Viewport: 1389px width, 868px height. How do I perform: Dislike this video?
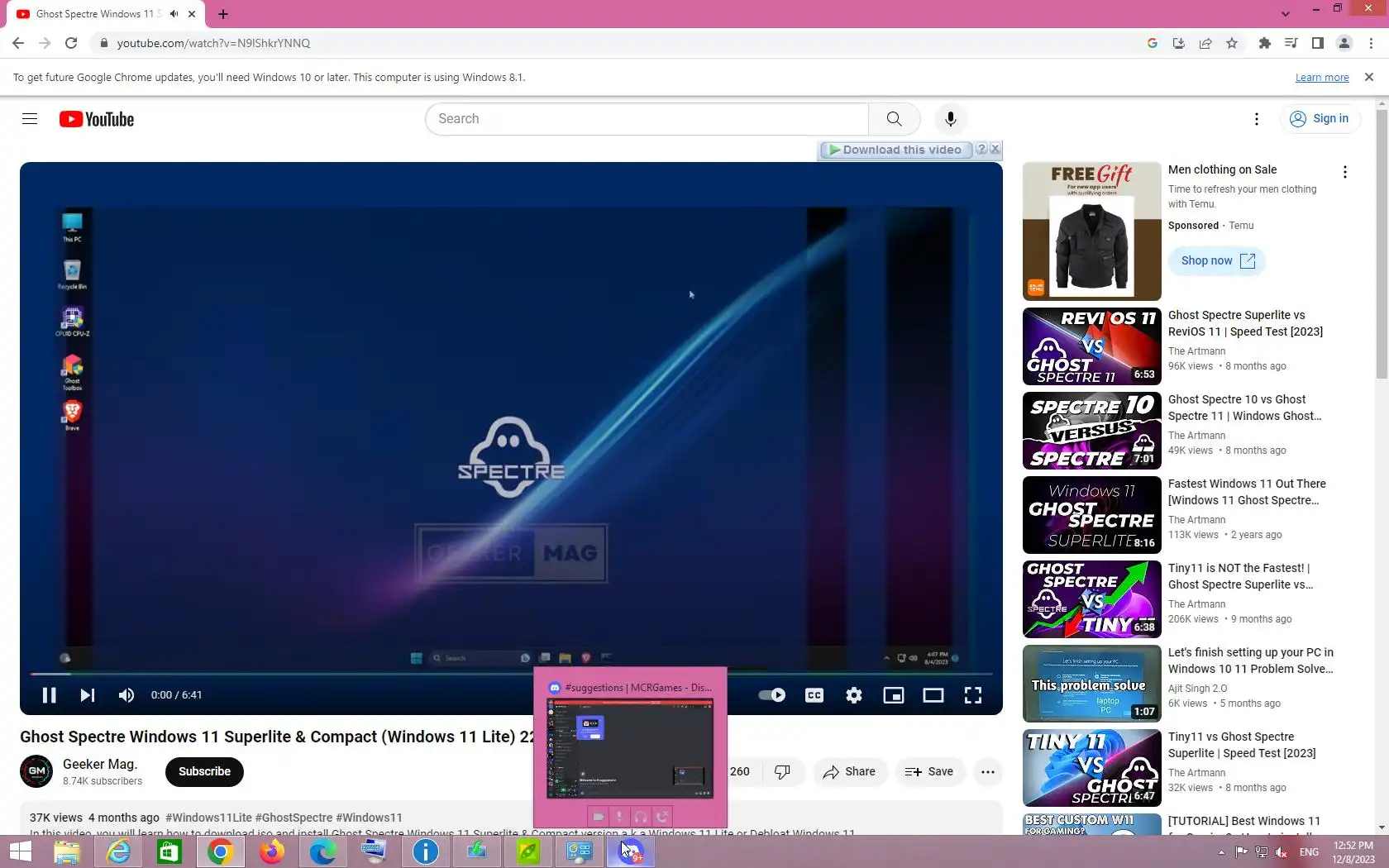[x=782, y=771]
